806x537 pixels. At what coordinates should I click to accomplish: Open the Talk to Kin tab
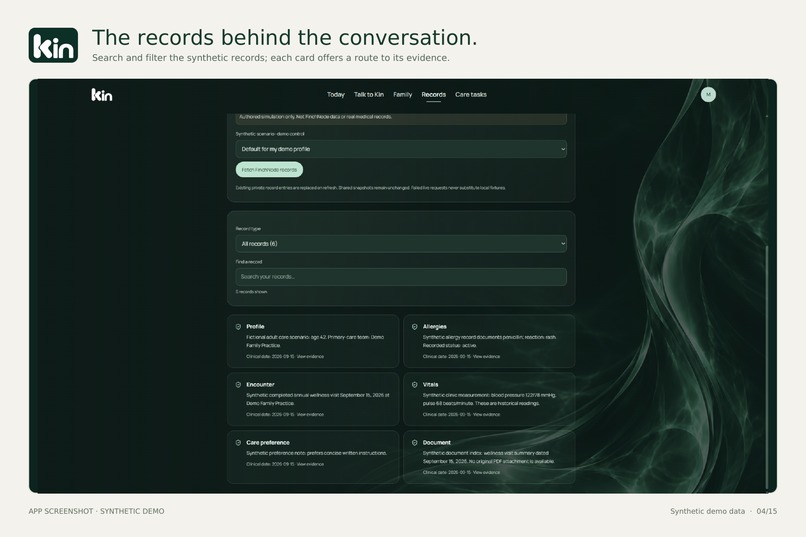click(369, 95)
